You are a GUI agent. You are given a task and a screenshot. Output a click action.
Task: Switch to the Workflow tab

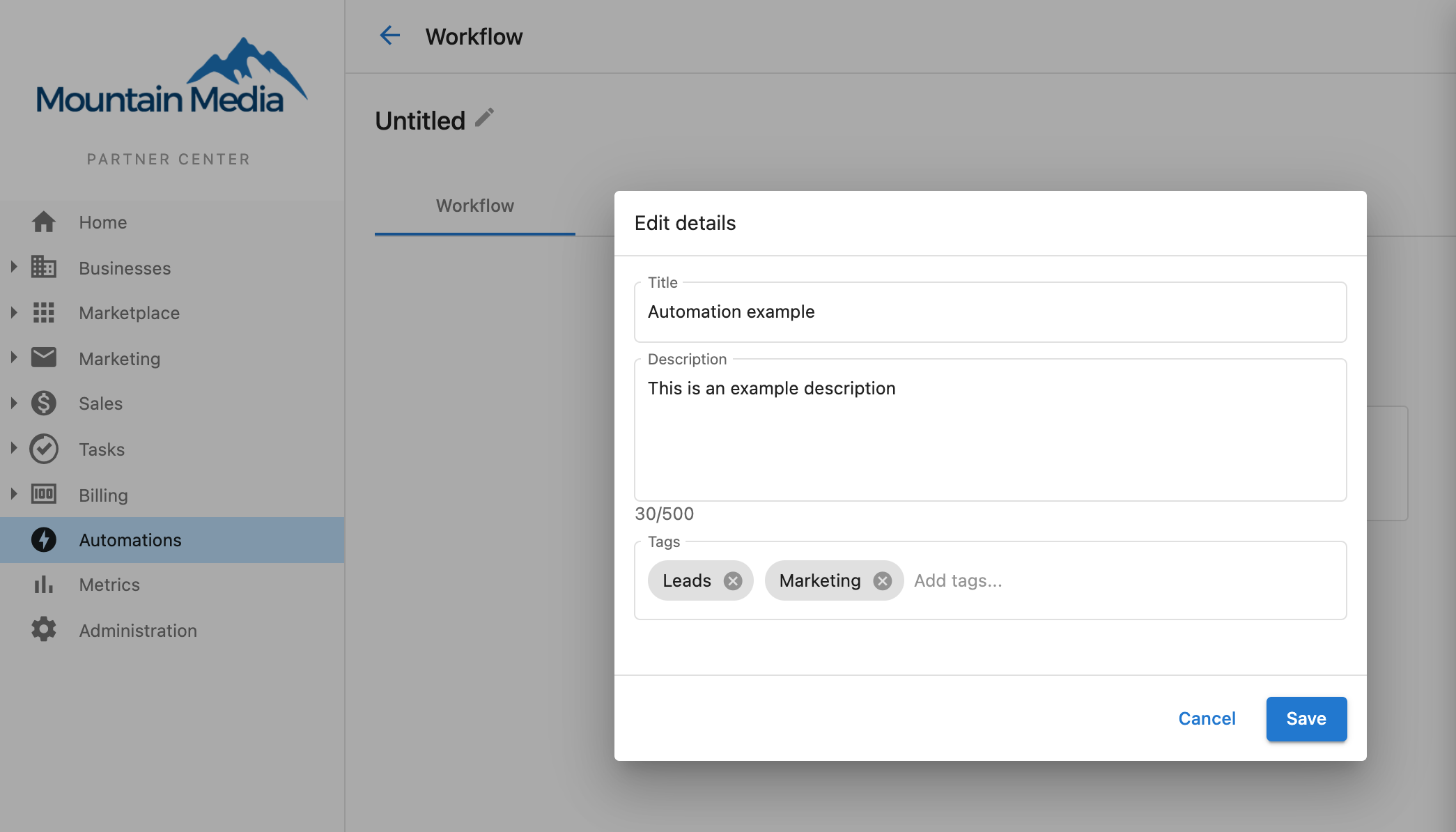click(475, 206)
